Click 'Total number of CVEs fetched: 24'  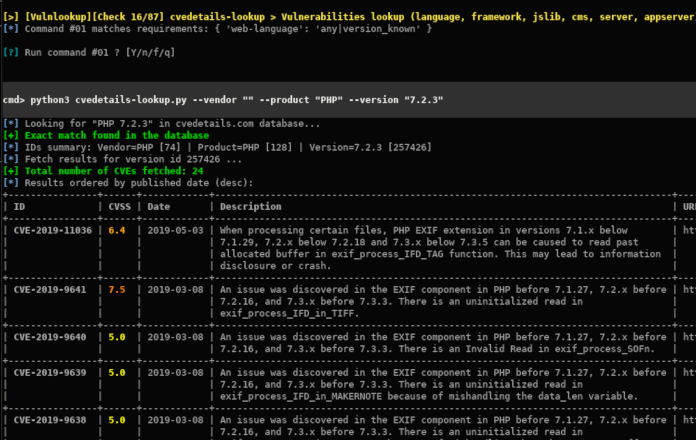coord(114,171)
